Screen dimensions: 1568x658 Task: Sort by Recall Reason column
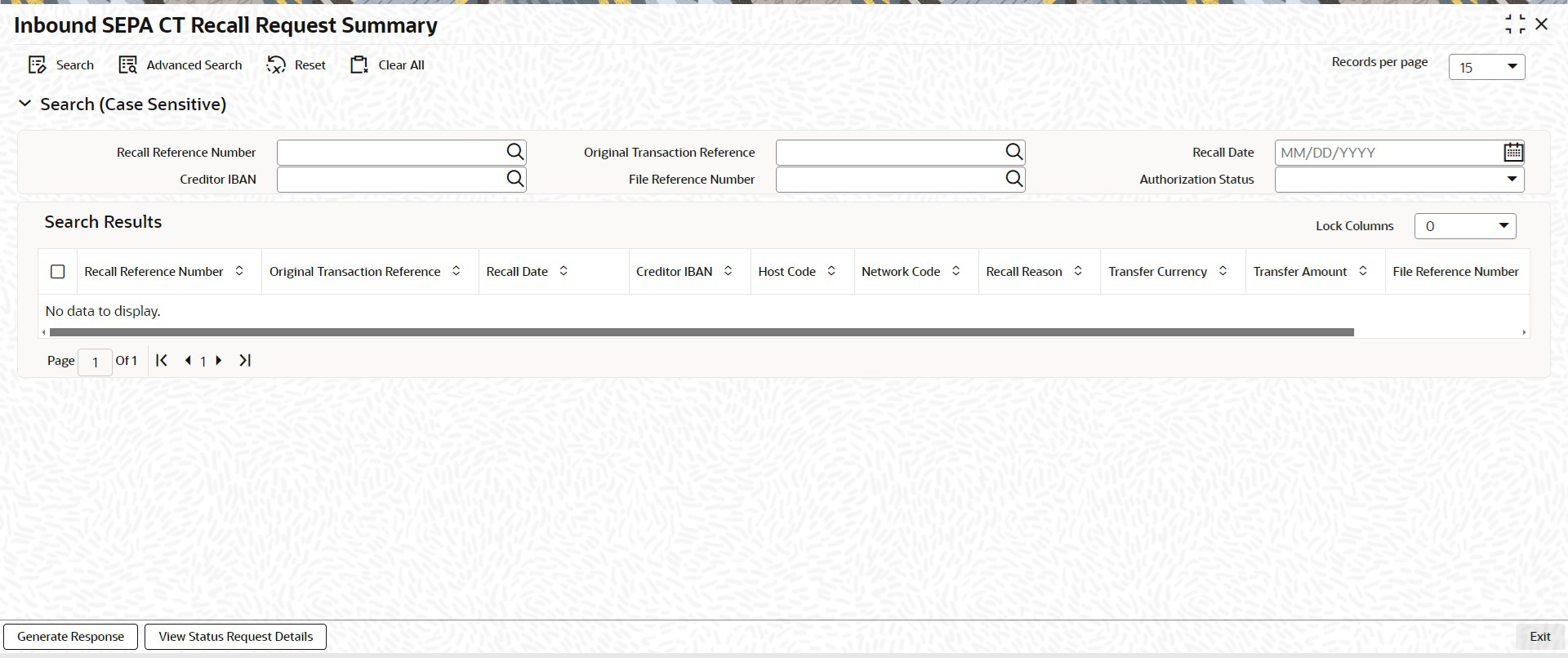click(x=1078, y=271)
